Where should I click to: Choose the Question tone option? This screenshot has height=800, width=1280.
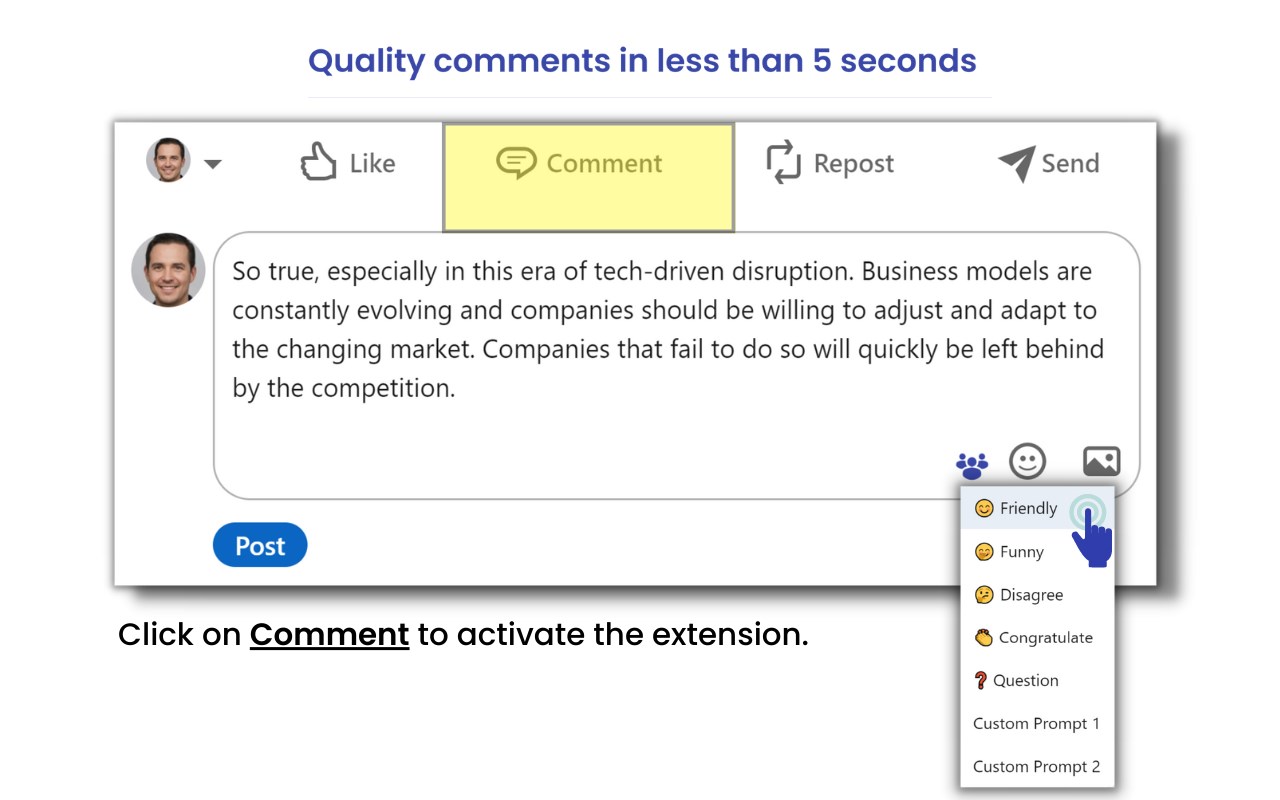click(1017, 681)
